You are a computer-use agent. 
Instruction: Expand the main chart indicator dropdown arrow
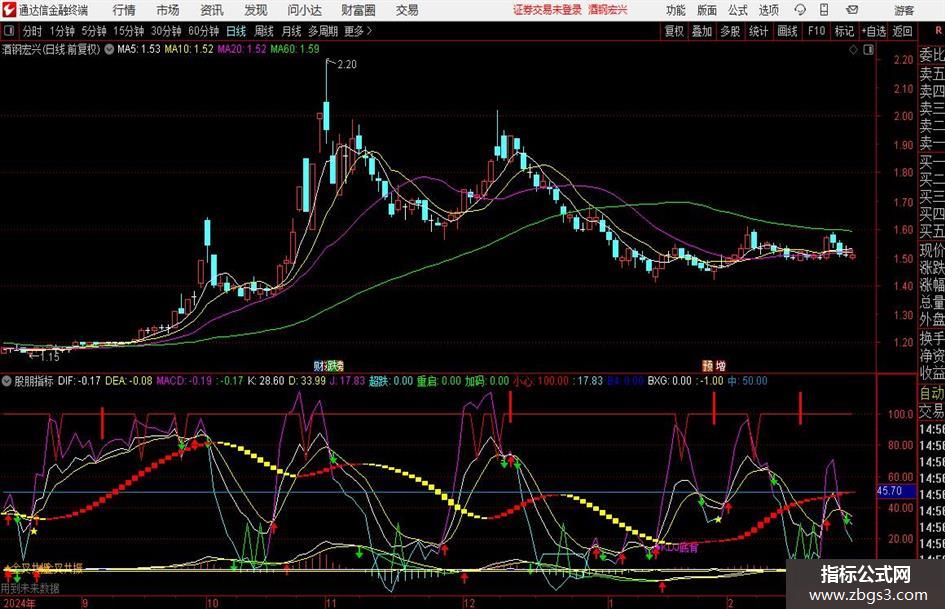coord(109,49)
